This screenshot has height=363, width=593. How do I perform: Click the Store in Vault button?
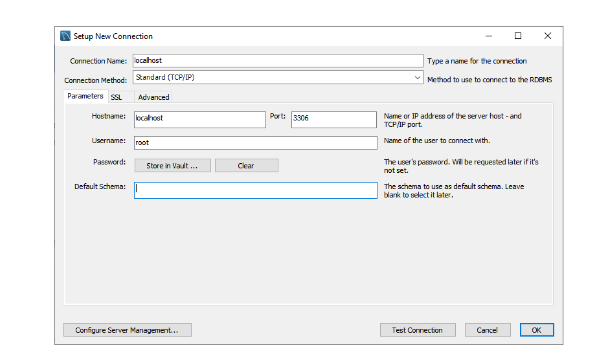click(172, 166)
